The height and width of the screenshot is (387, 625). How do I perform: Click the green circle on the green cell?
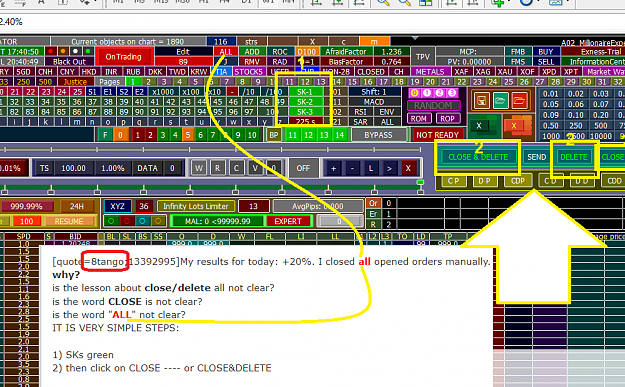[x=111, y=221]
